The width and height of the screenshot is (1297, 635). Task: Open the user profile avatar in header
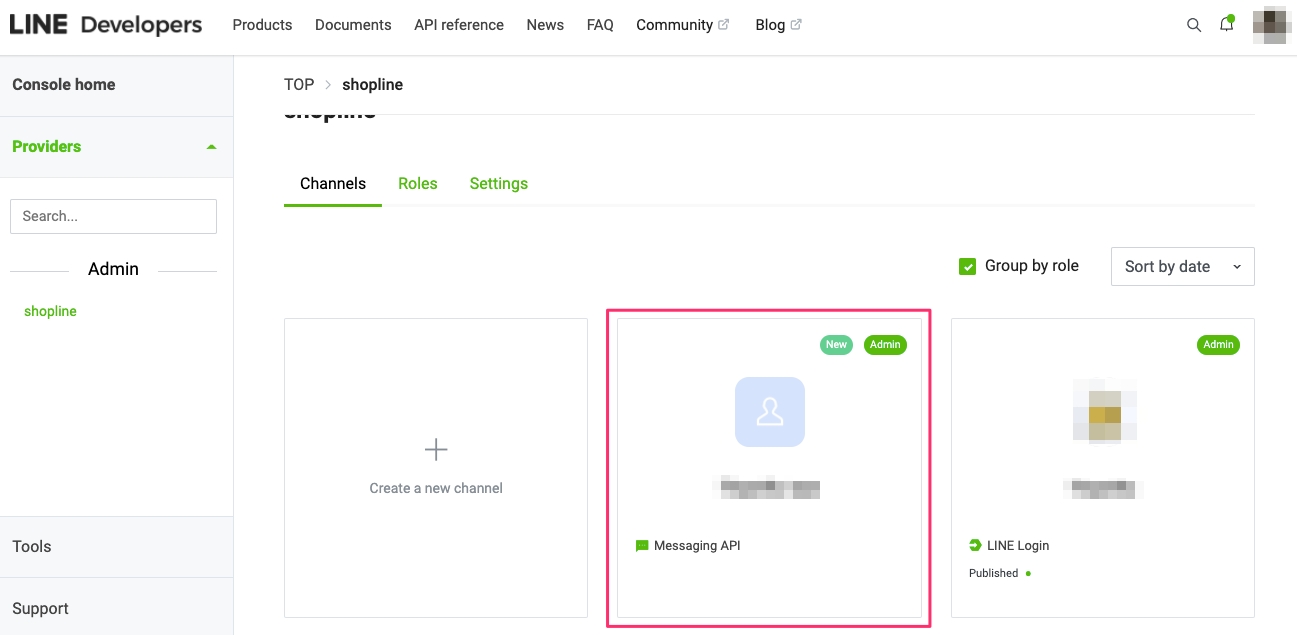coord(1270,25)
